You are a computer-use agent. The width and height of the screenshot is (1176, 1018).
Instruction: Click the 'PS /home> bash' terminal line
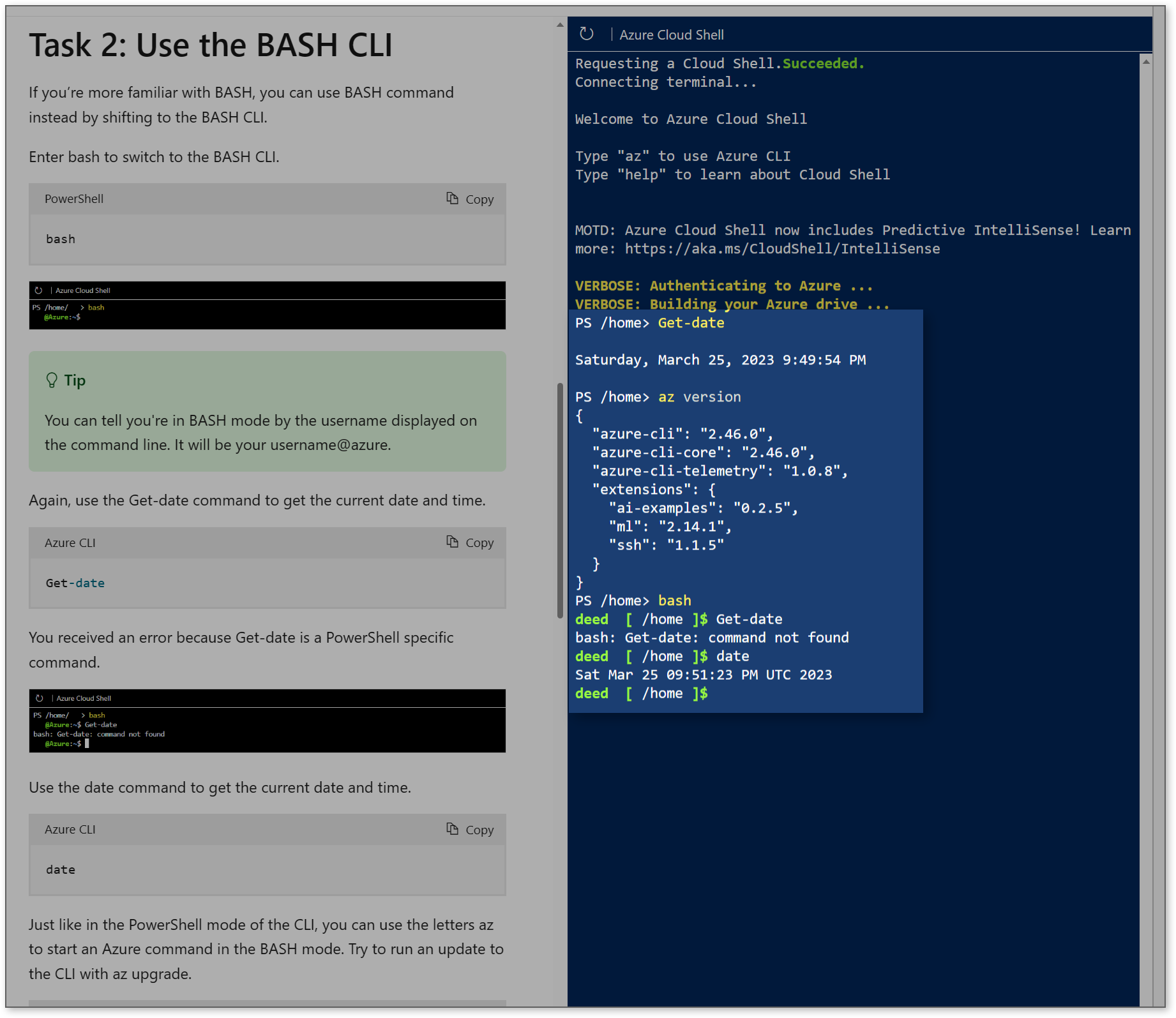(633, 601)
